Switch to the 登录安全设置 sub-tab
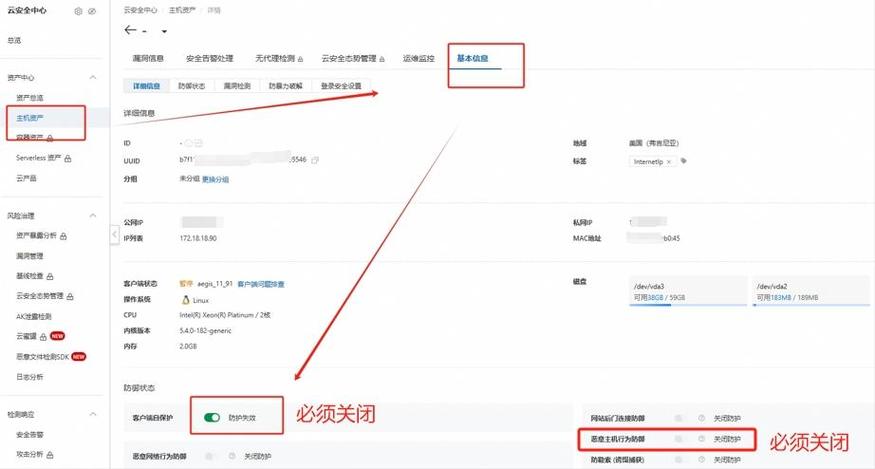Image resolution: width=875 pixels, height=469 pixels. [340, 86]
